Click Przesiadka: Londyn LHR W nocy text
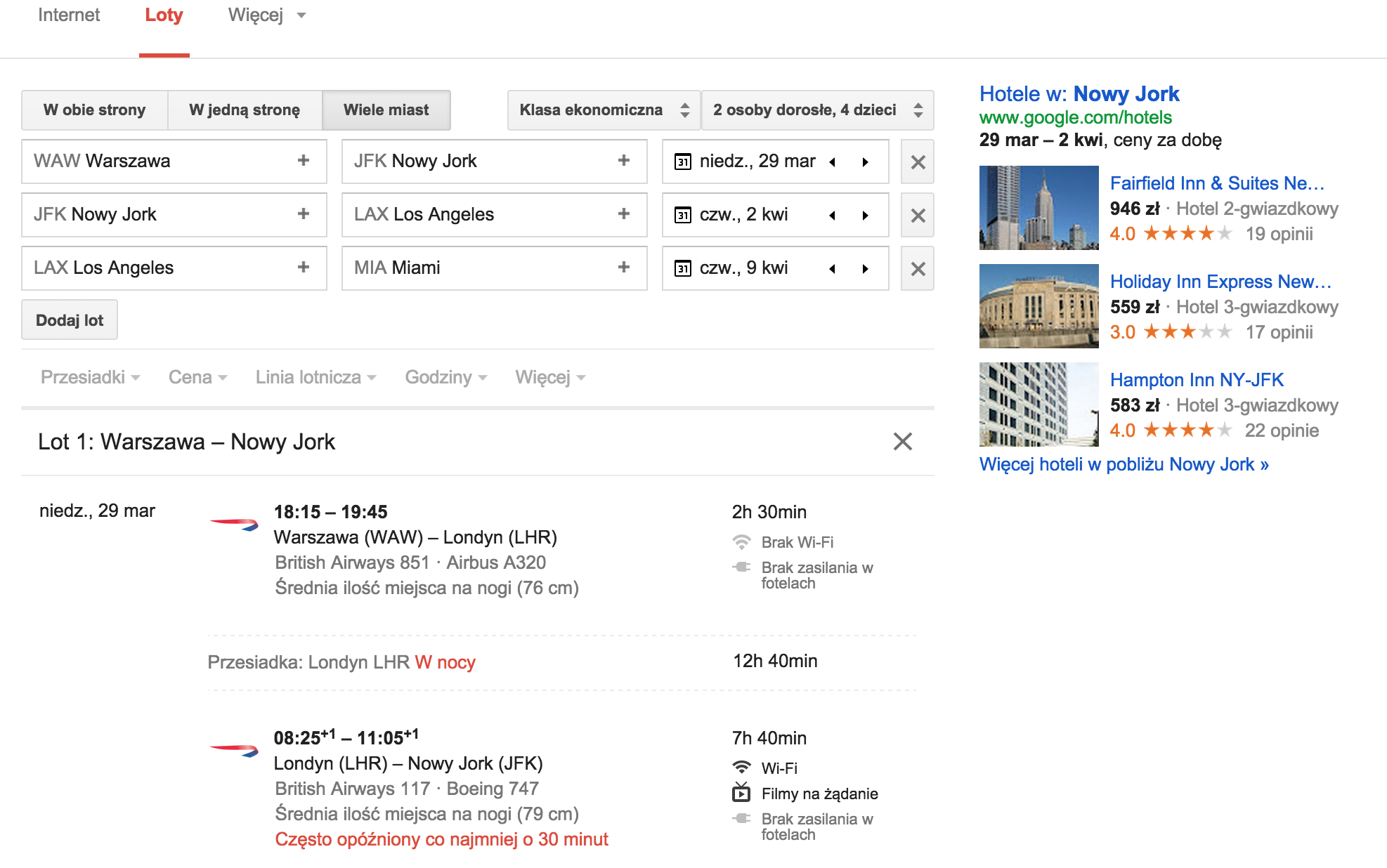Image resolution: width=1387 pixels, height=868 pixels. click(x=341, y=662)
